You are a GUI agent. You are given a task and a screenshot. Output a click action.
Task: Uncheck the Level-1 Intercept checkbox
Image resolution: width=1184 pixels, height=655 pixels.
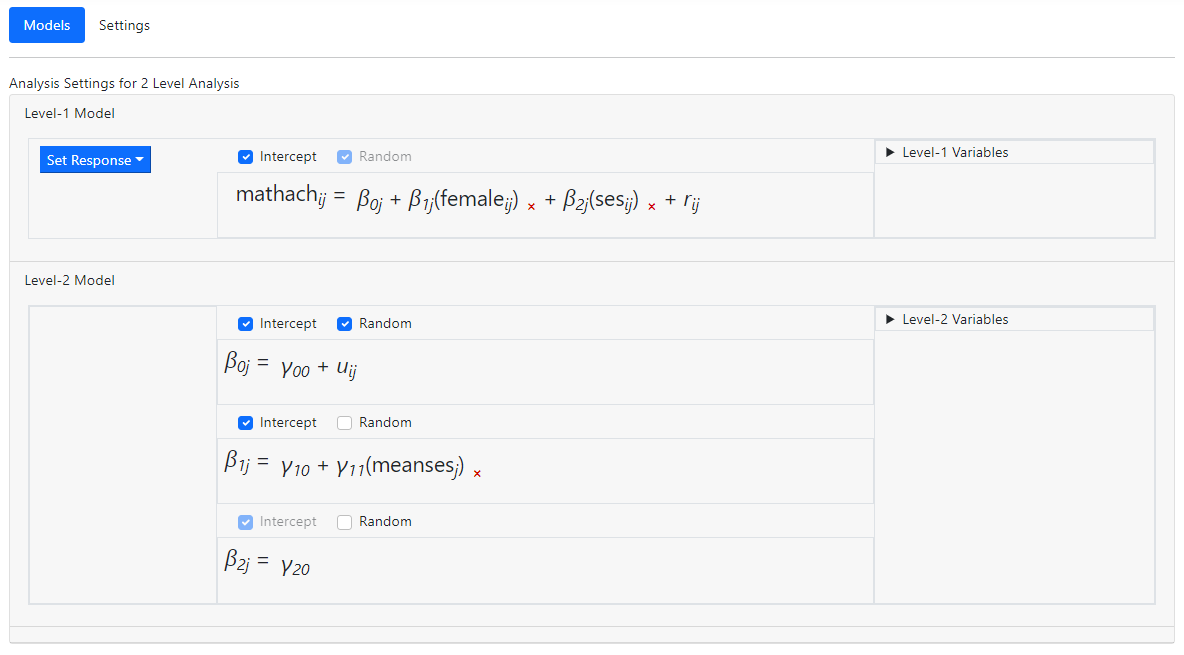point(246,157)
